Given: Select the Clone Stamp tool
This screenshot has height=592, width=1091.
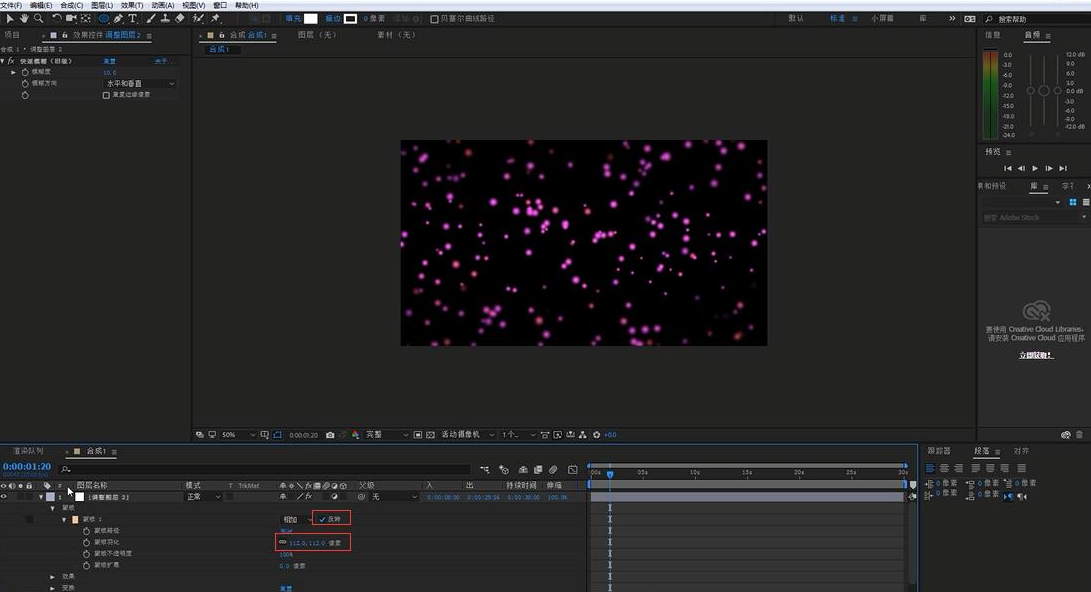Looking at the screenshot, I should tap(165, 19).
